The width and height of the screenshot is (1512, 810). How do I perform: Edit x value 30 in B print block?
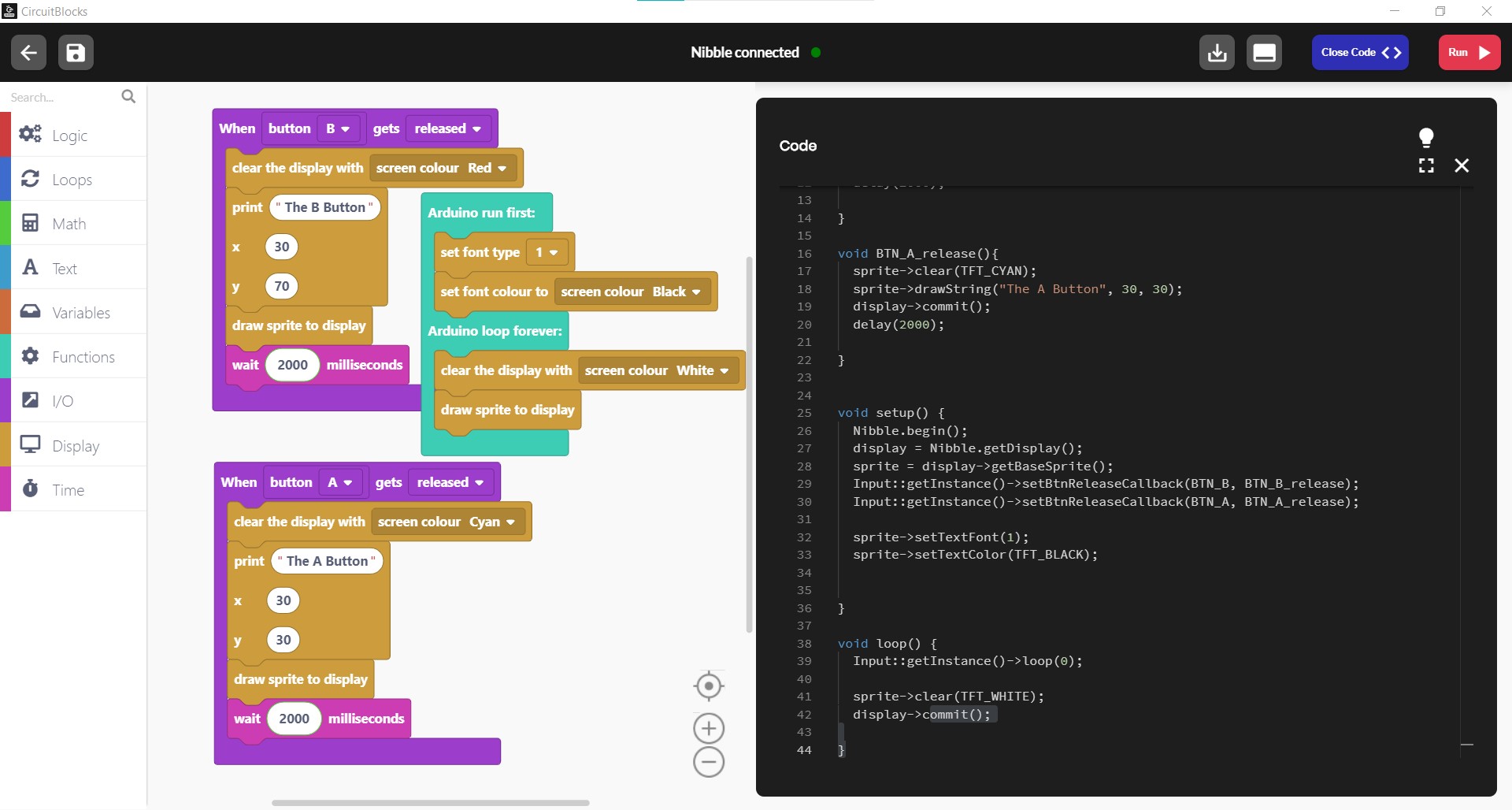[x=282, y=247]
